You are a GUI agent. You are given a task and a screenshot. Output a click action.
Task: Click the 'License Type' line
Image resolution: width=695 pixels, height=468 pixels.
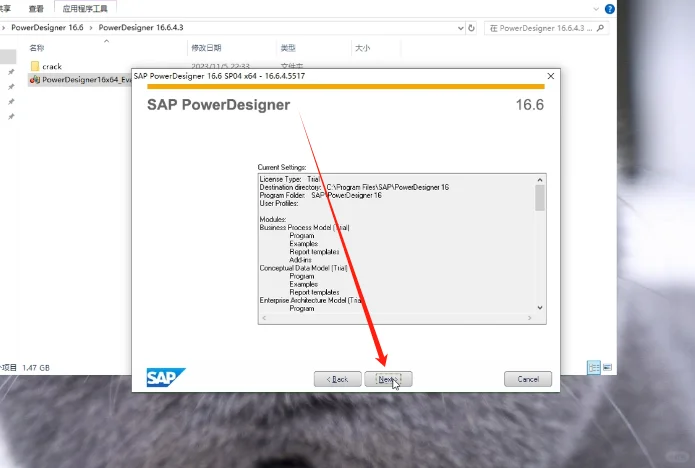[289, 179]
